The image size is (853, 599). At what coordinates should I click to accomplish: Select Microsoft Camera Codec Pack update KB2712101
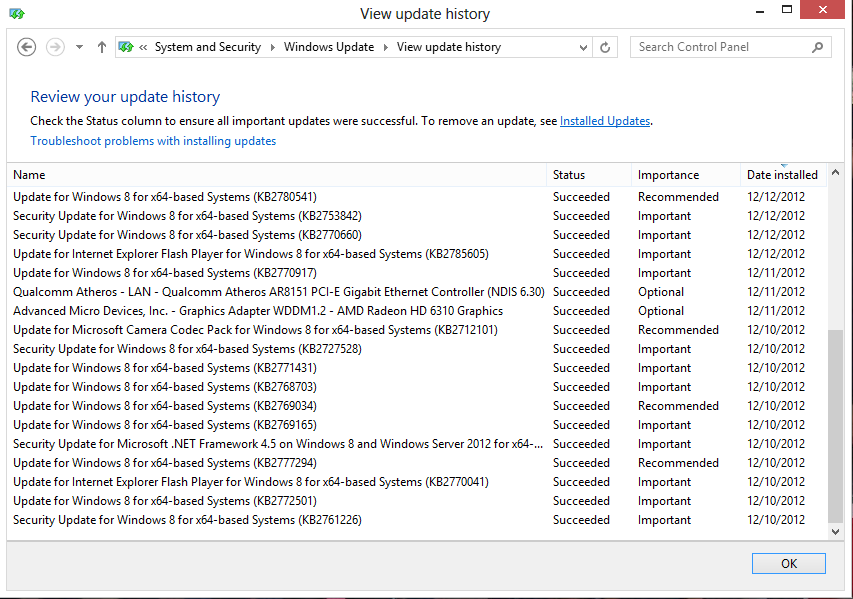[417, 330]
